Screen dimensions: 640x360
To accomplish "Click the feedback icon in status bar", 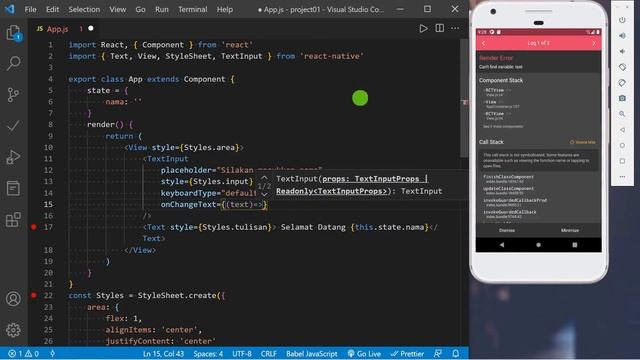I will point(438,353).
